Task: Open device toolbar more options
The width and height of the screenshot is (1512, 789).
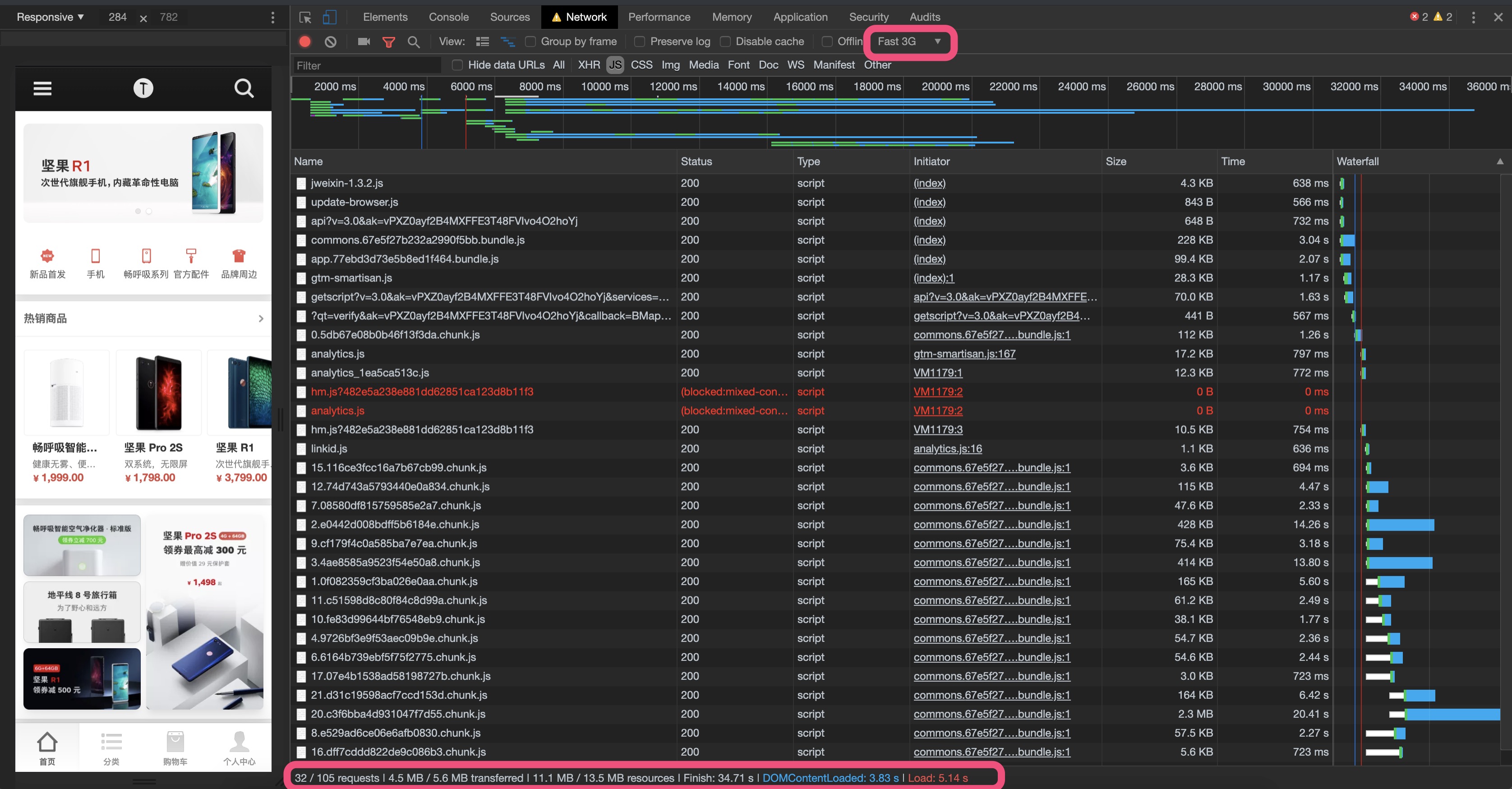Action: [272, 18]
